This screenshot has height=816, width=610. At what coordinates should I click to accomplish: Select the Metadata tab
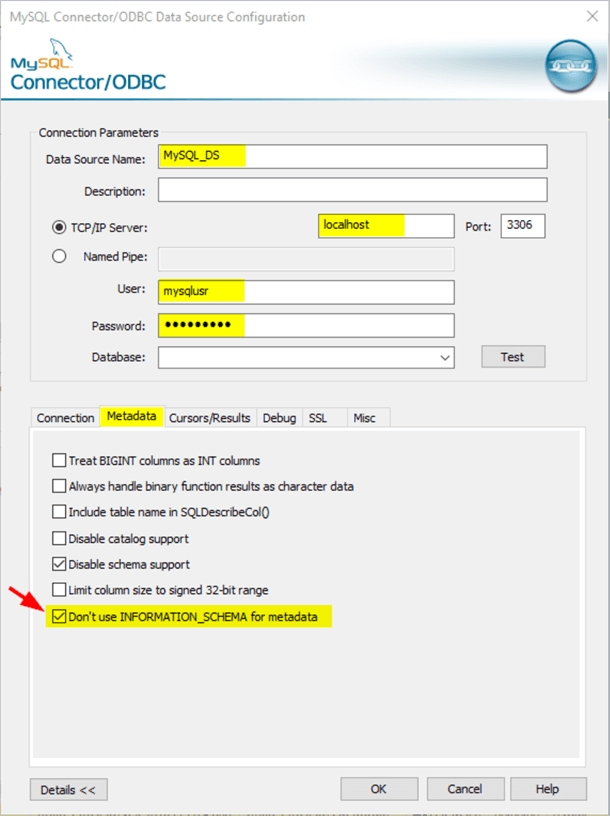pyautogui.click(x=132, y=416)
